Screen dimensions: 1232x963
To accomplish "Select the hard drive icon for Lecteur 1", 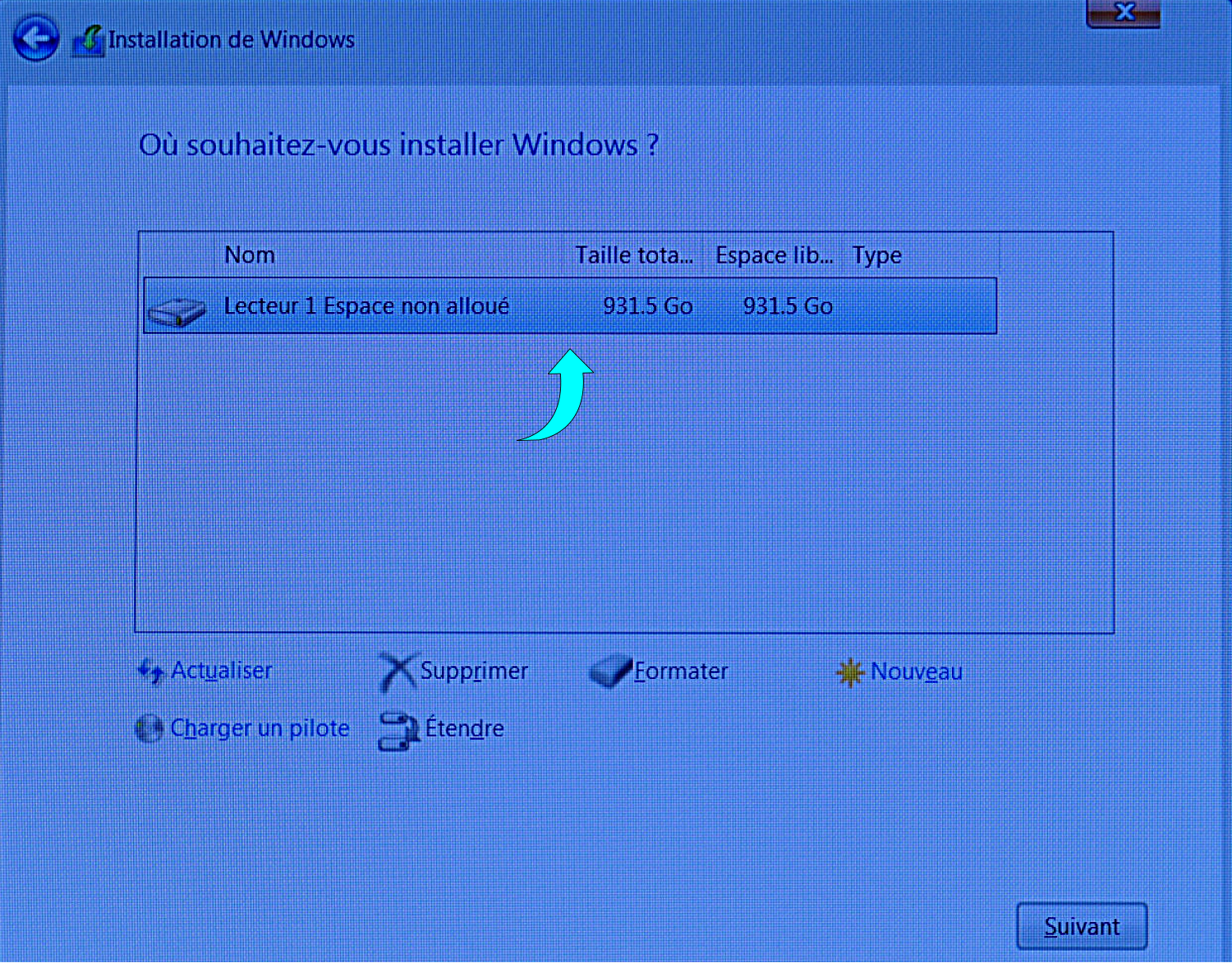I will coord(177,311).
